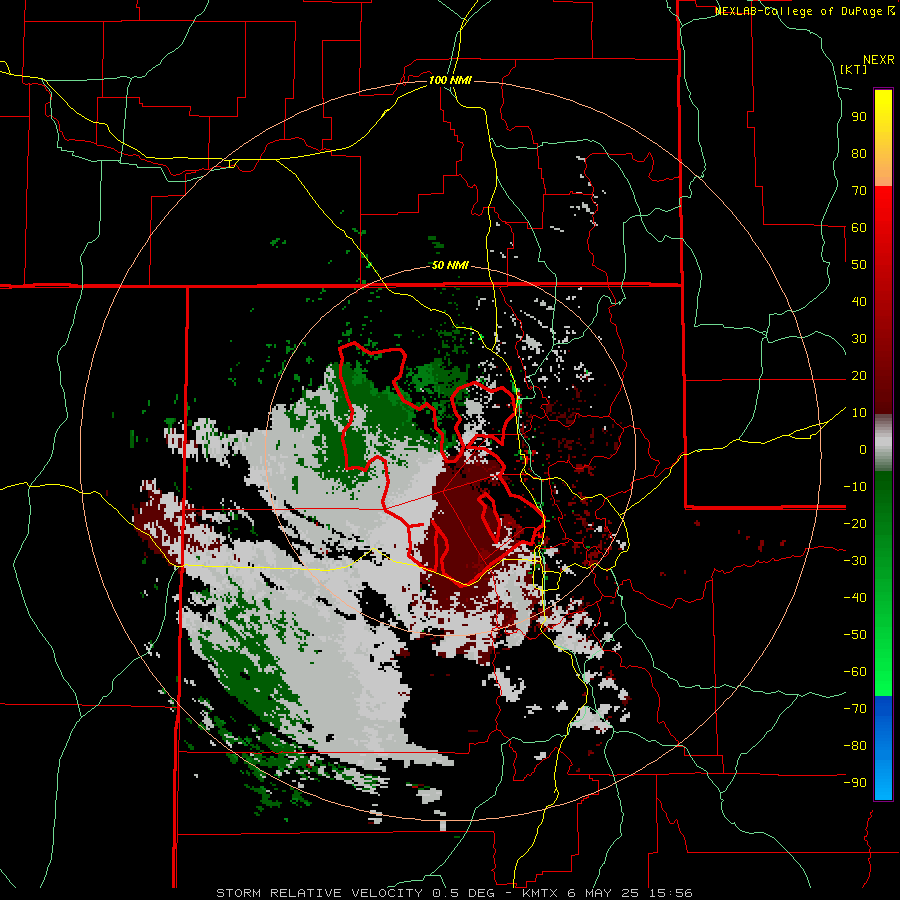Click the 40 value on velocity scale

(859, 302)
